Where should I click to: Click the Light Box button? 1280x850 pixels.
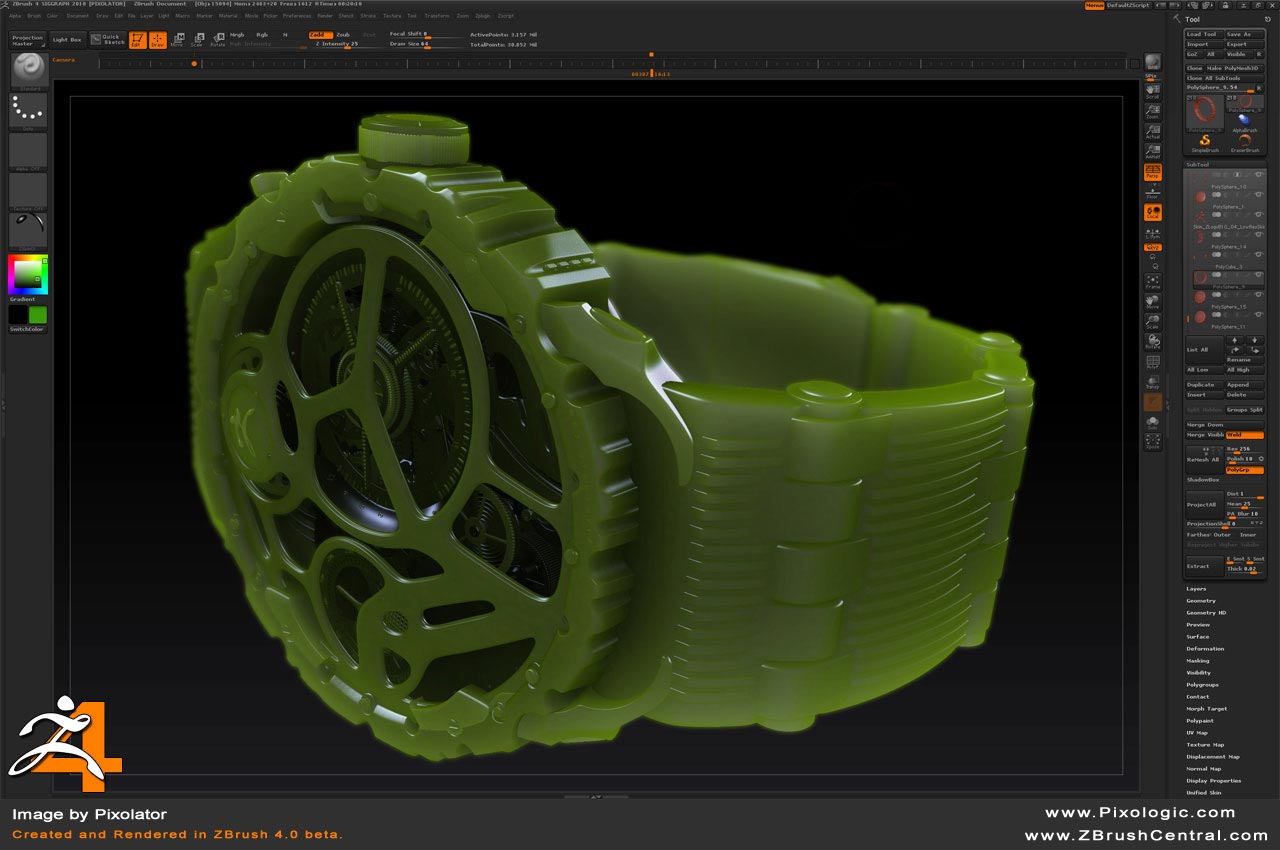(x=67, y=40)
